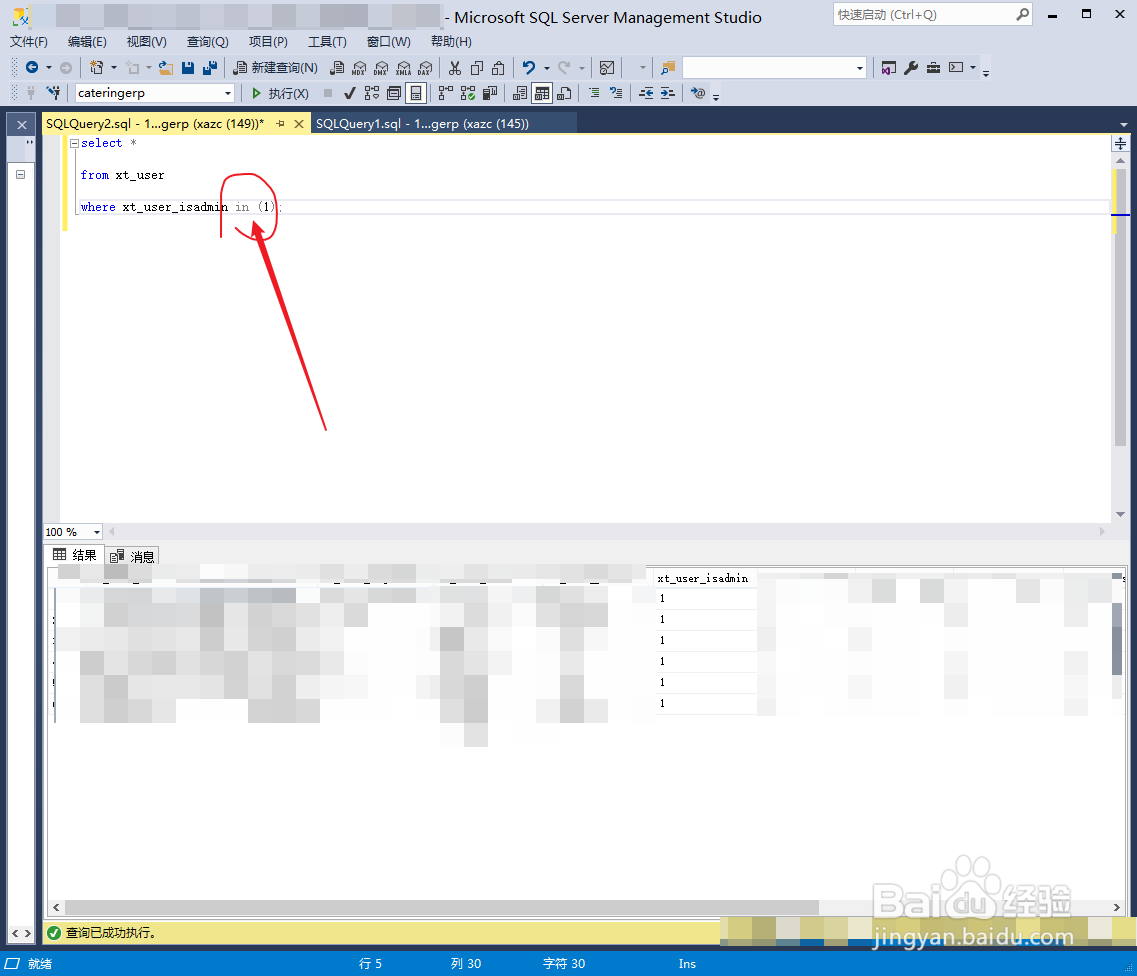Screen dimensions: 1137x976
Task: Click the Toolbox icon
Action: (x=934, y=67)
